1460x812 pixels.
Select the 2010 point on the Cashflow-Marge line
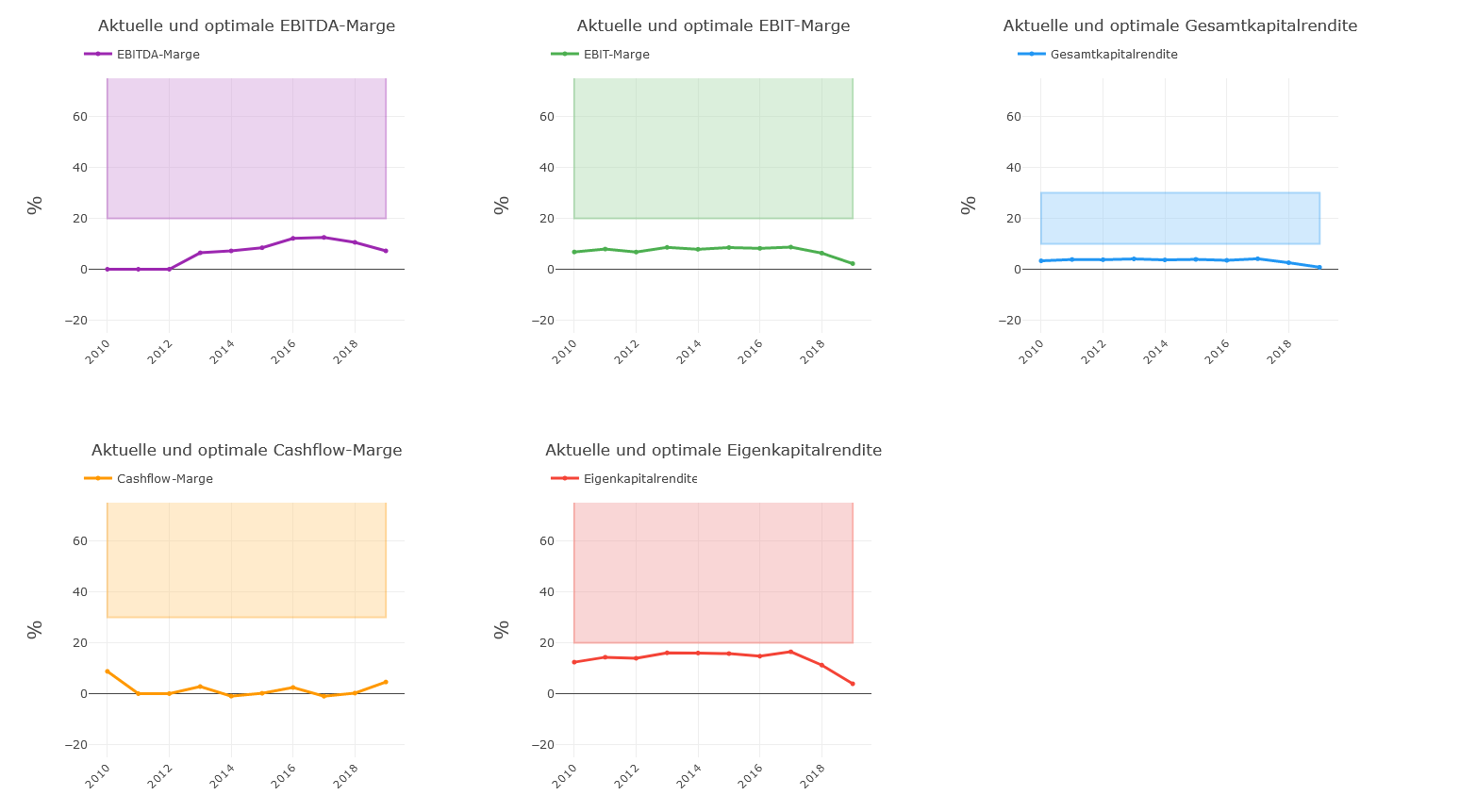[x=108, y=671]
